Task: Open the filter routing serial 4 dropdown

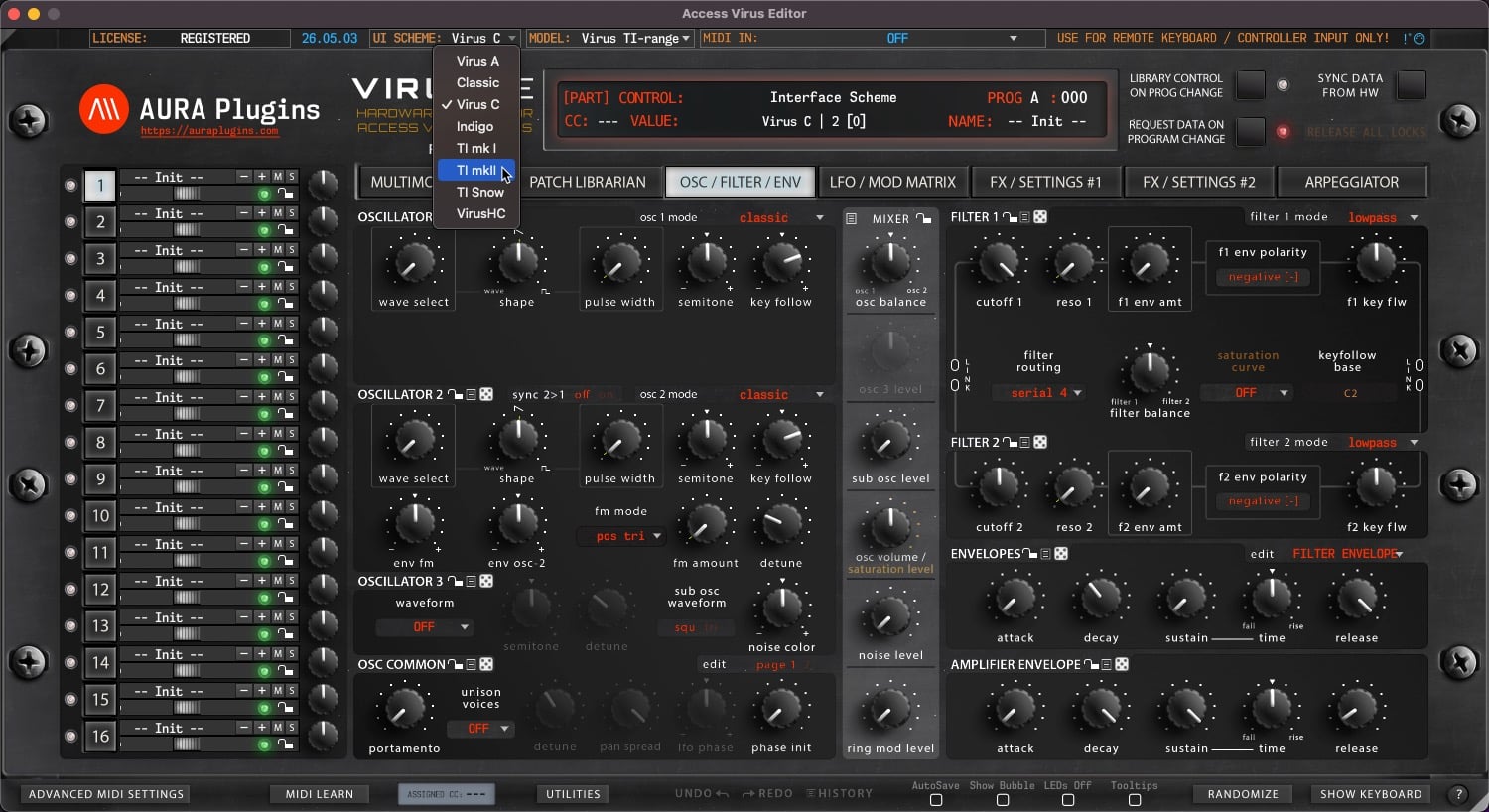Action: 1038,393
